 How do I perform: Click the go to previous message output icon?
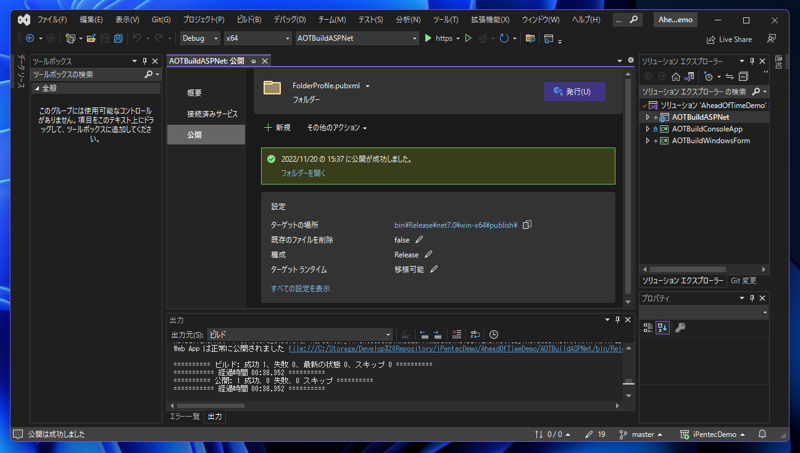[424, 334]
